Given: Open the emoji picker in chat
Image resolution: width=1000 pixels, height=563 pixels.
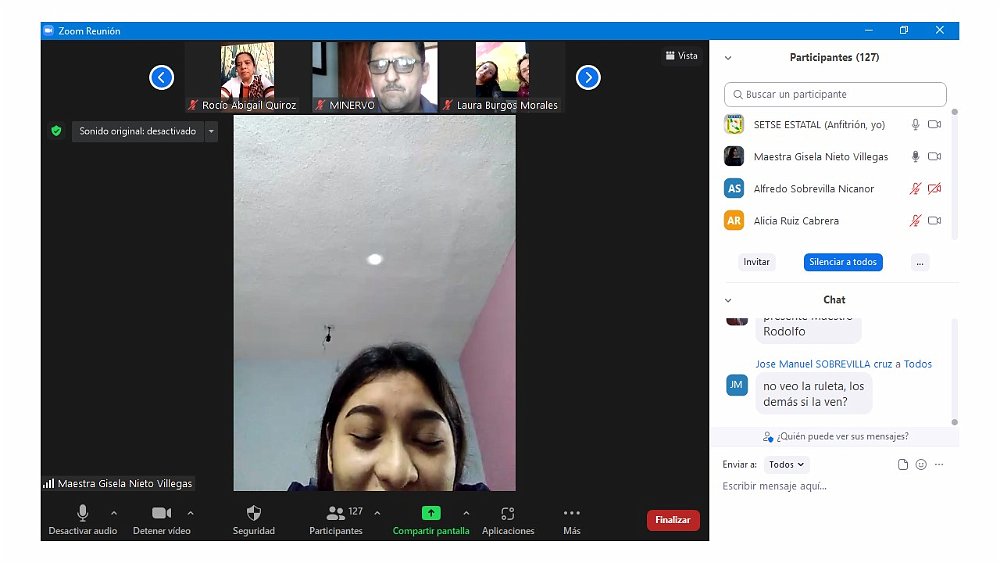Looking at the screenshot, I should tap(921, 465).
